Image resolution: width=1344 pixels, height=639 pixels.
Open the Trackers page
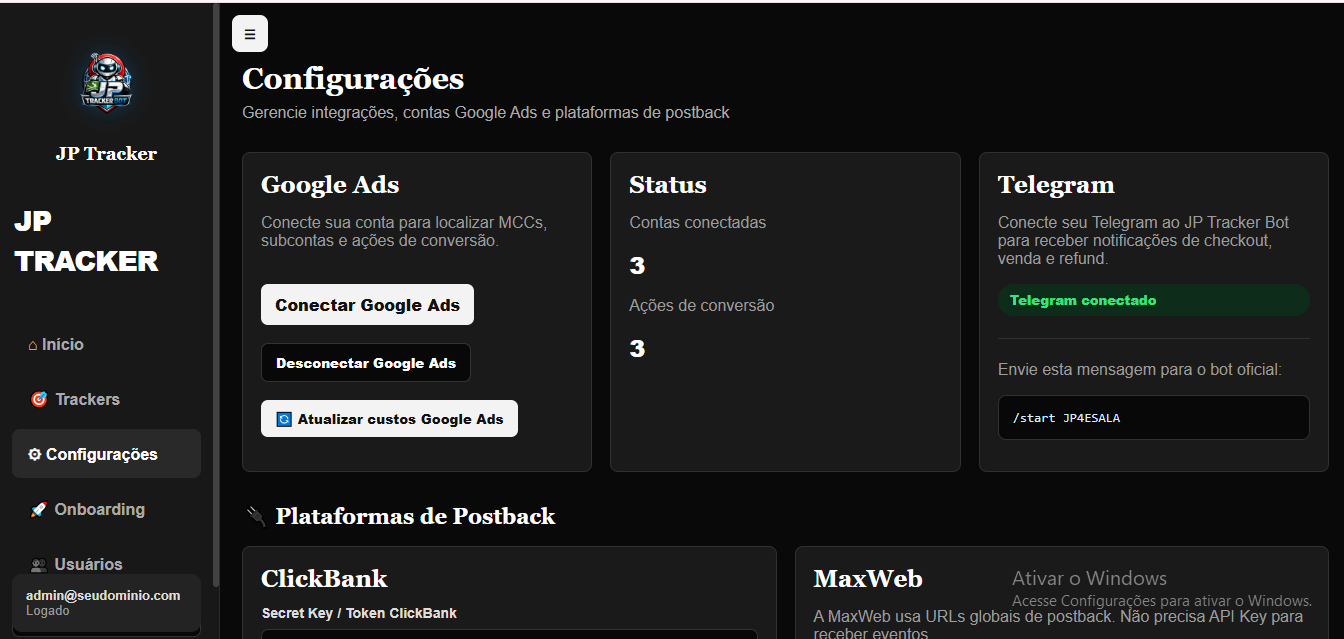point(106,399)
